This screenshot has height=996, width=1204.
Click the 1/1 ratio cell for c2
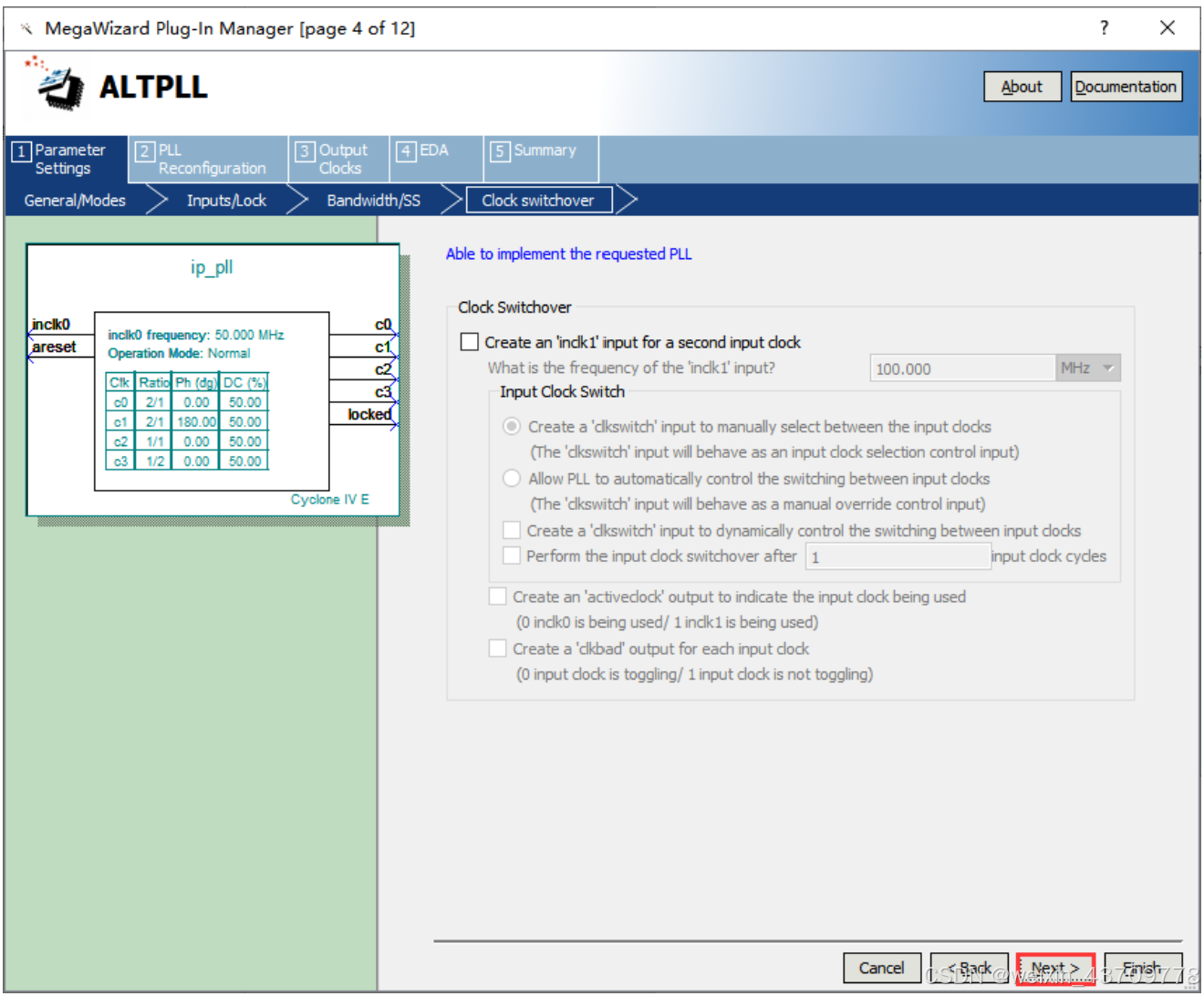click(x=155, y=441)
